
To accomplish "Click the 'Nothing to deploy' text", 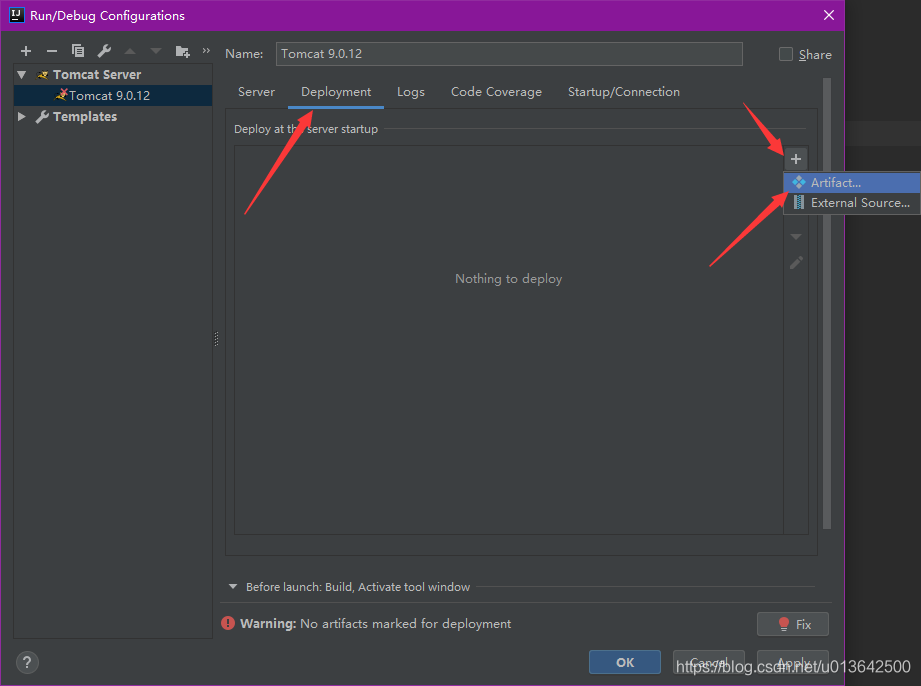I will [x=509, y=279].
